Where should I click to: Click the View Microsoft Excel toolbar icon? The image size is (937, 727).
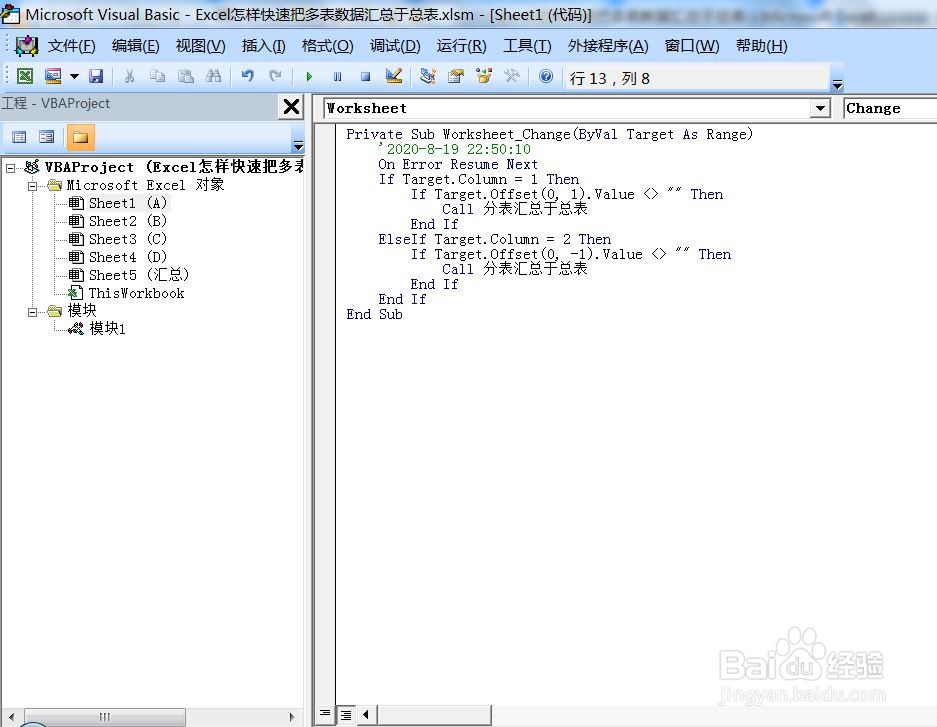click(x=25, y=76)
